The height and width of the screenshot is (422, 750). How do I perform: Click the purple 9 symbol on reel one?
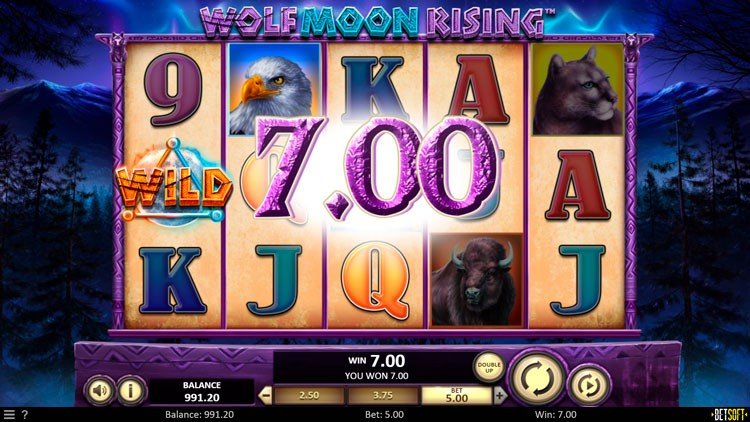[x=174, y=92]
